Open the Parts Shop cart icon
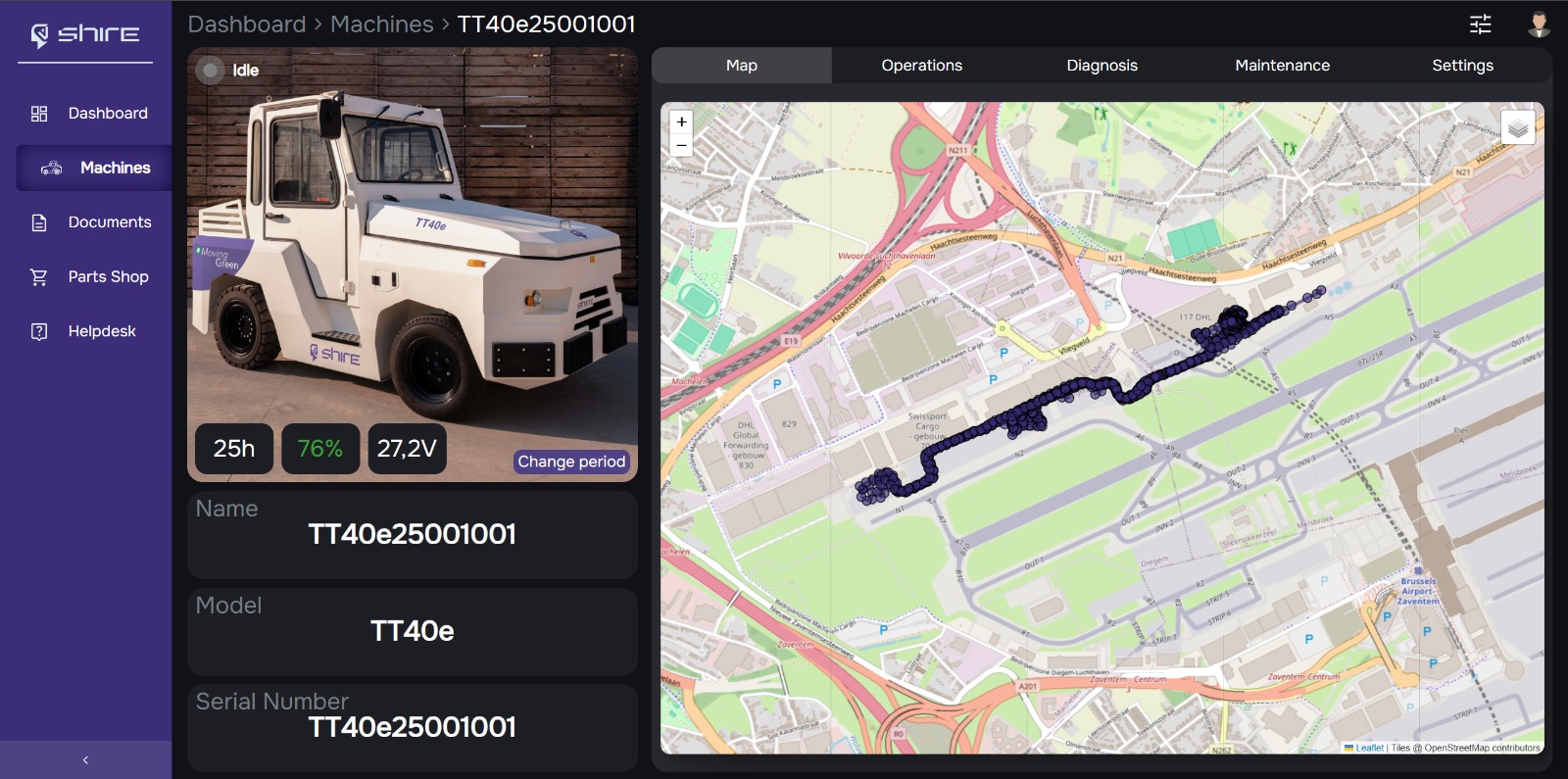This screenshot has width=1568, height=779. [39, 277]
